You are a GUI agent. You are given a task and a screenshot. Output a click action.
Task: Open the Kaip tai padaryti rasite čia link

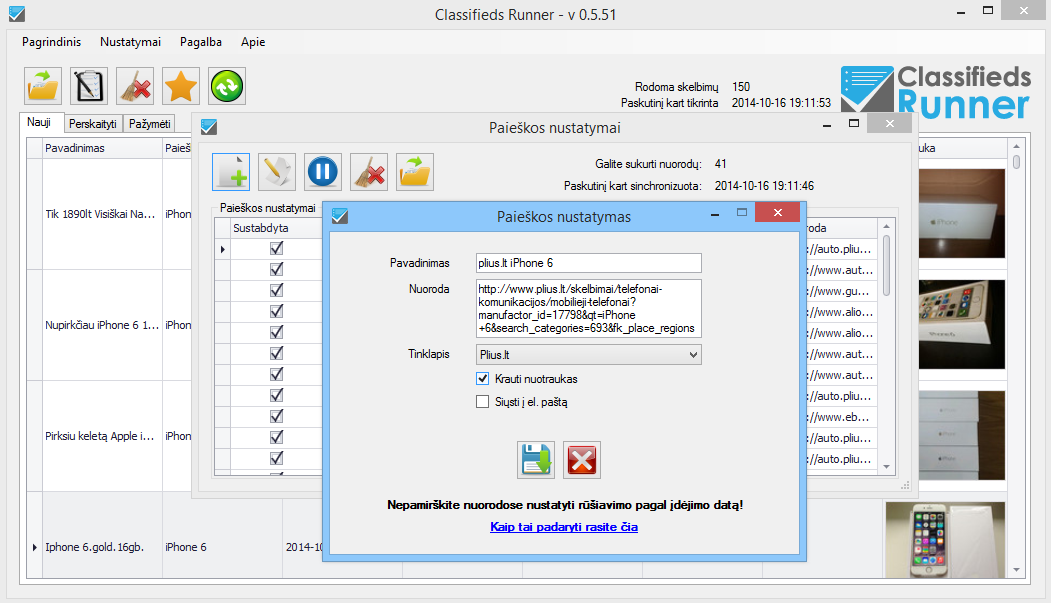pos(564,527)
